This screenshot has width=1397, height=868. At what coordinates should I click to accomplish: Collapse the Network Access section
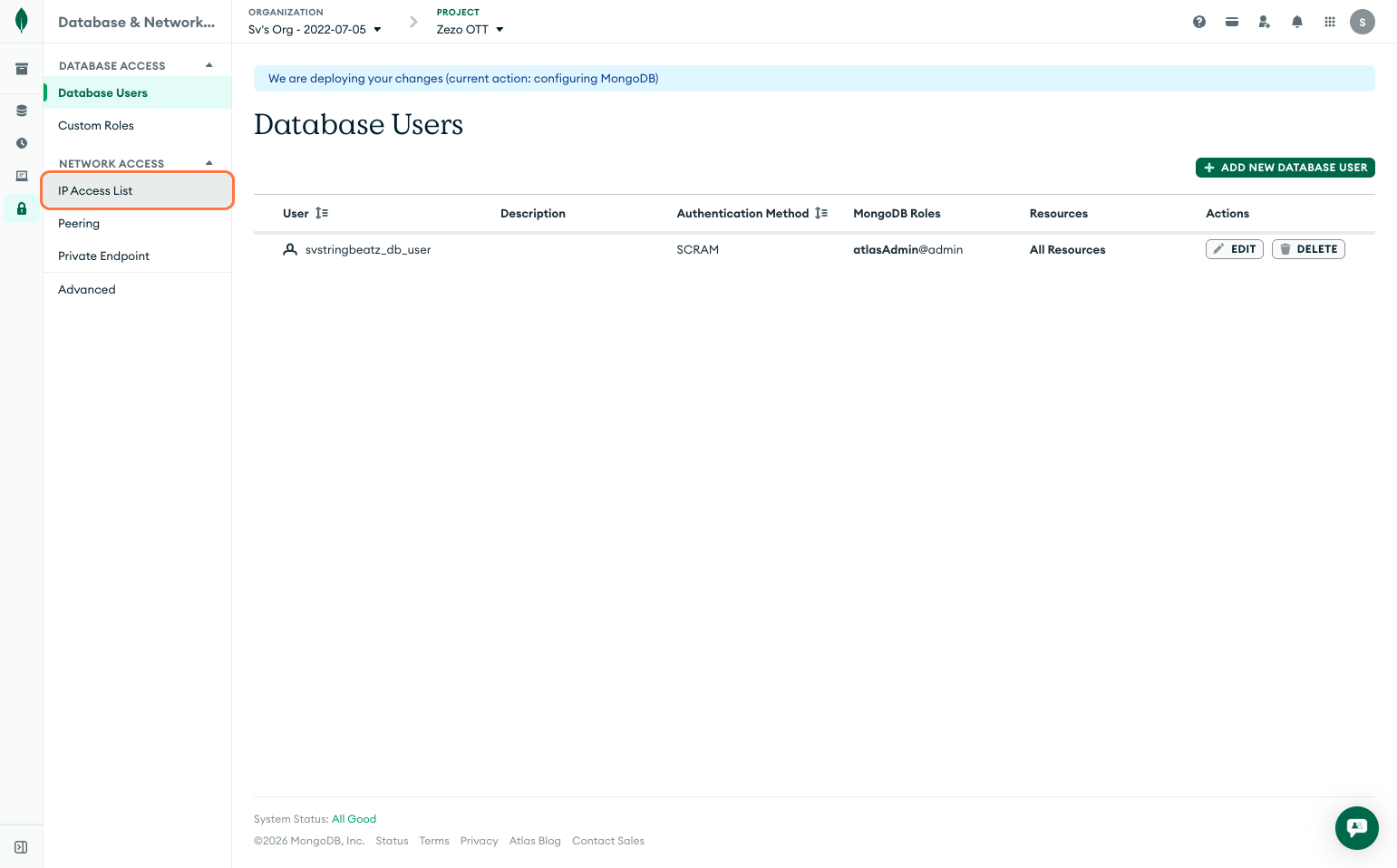209,163
